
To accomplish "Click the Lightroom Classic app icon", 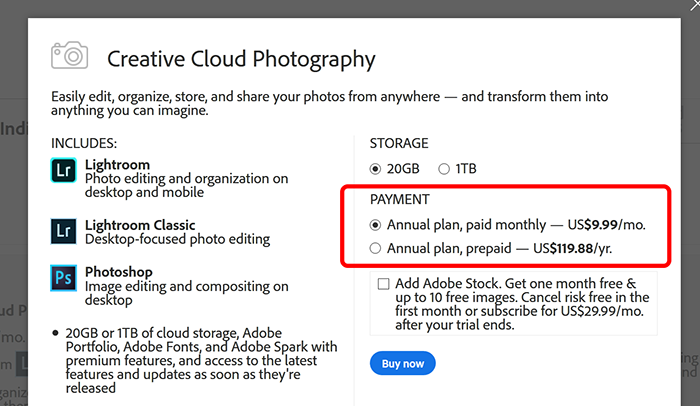I will point(63,231).
